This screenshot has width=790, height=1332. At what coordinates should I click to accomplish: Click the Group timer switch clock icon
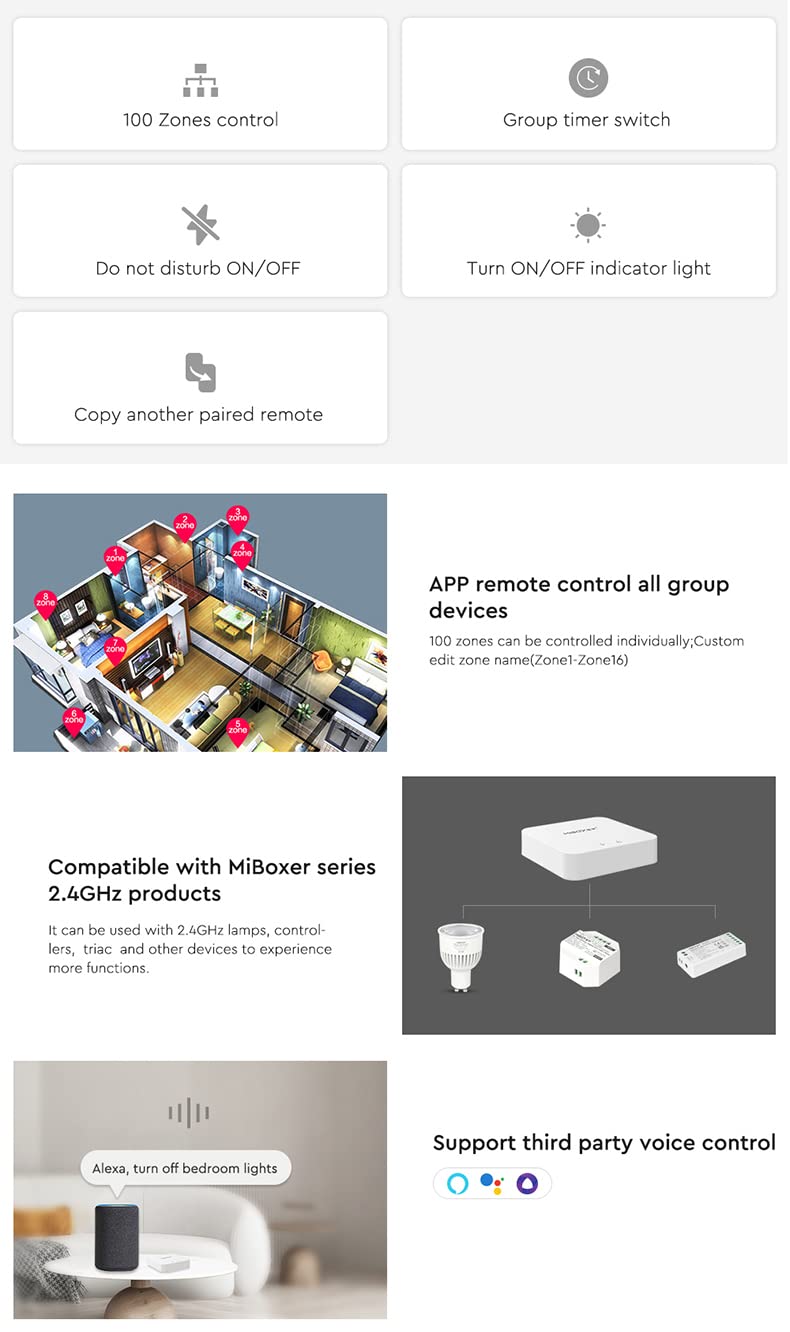coord(588,78)
